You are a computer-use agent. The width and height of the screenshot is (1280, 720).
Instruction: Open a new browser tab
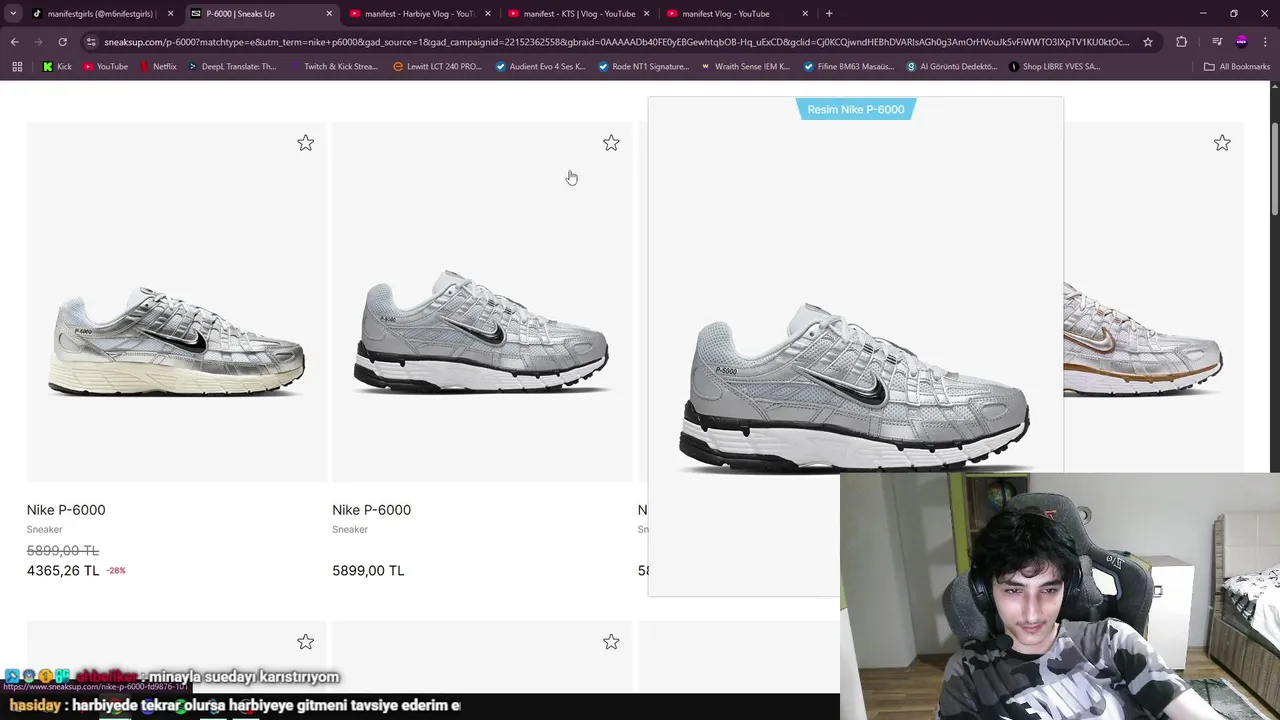point(829,14)
